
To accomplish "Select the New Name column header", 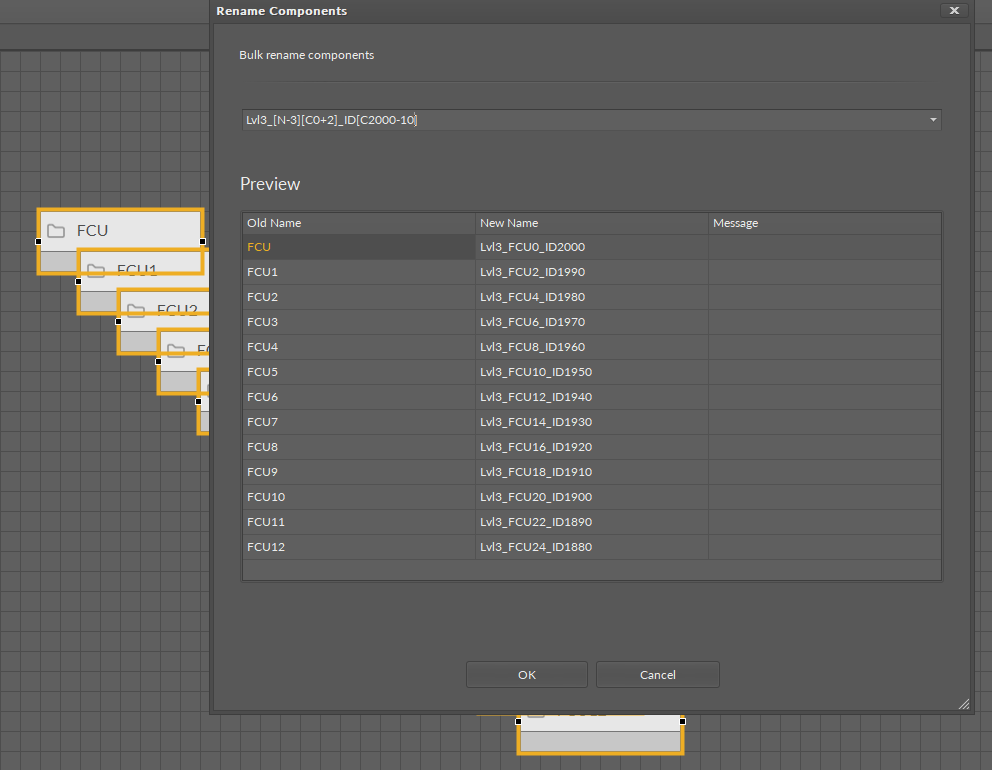I will click(592, 223).
